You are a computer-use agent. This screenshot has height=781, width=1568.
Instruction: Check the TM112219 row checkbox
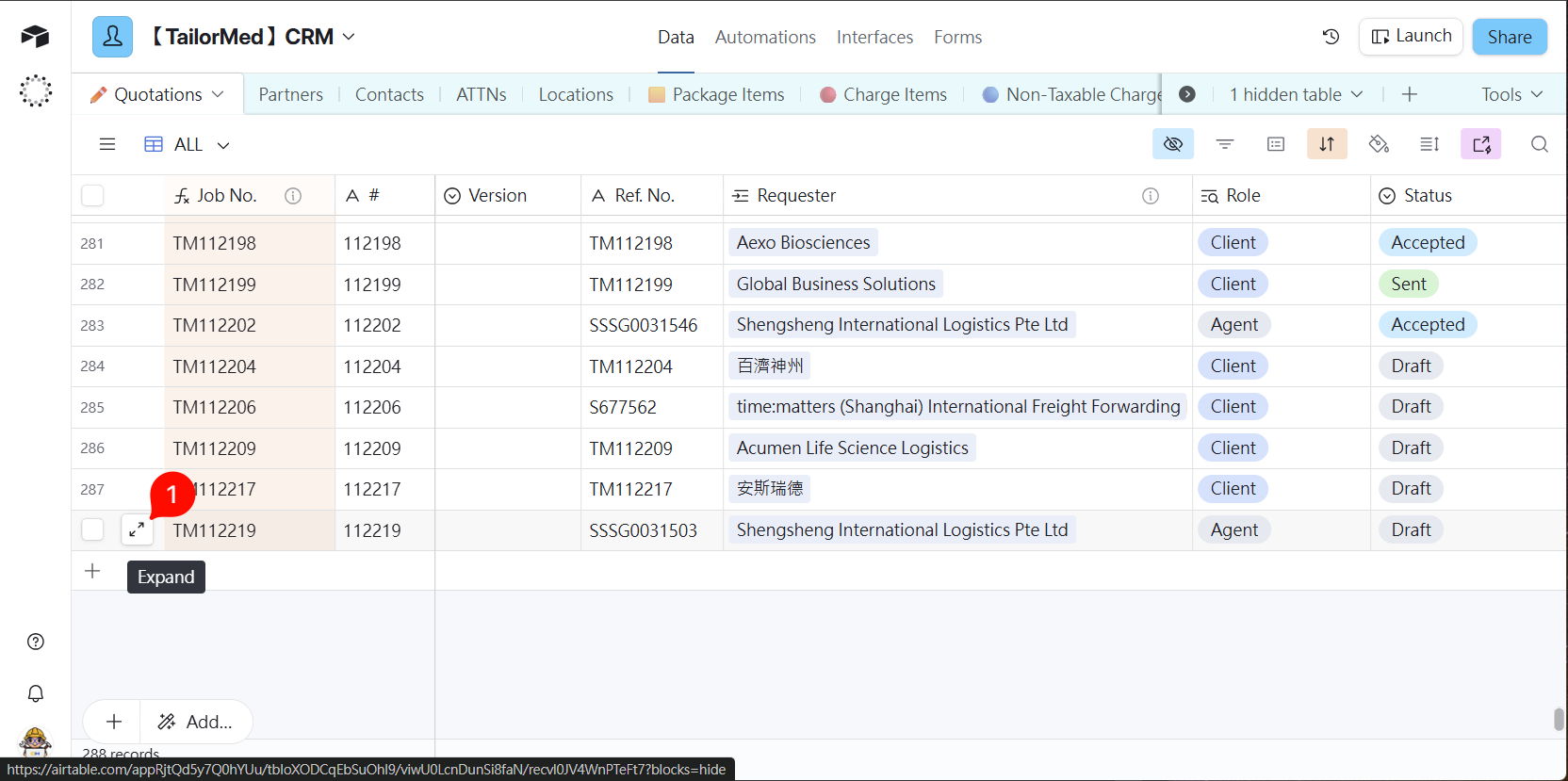click(x=92, y=530)
